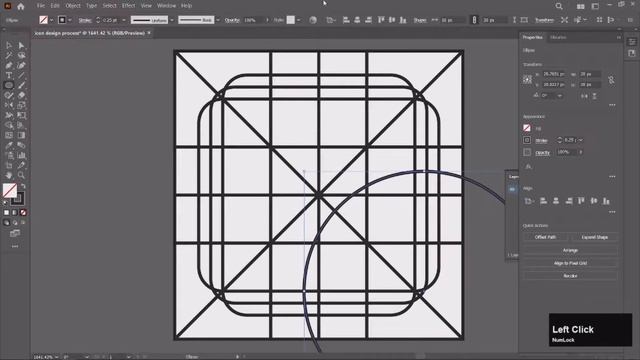Screen dimensions: 640x360
Task: Select the Shape Builder tool
Action: [9, 125]
